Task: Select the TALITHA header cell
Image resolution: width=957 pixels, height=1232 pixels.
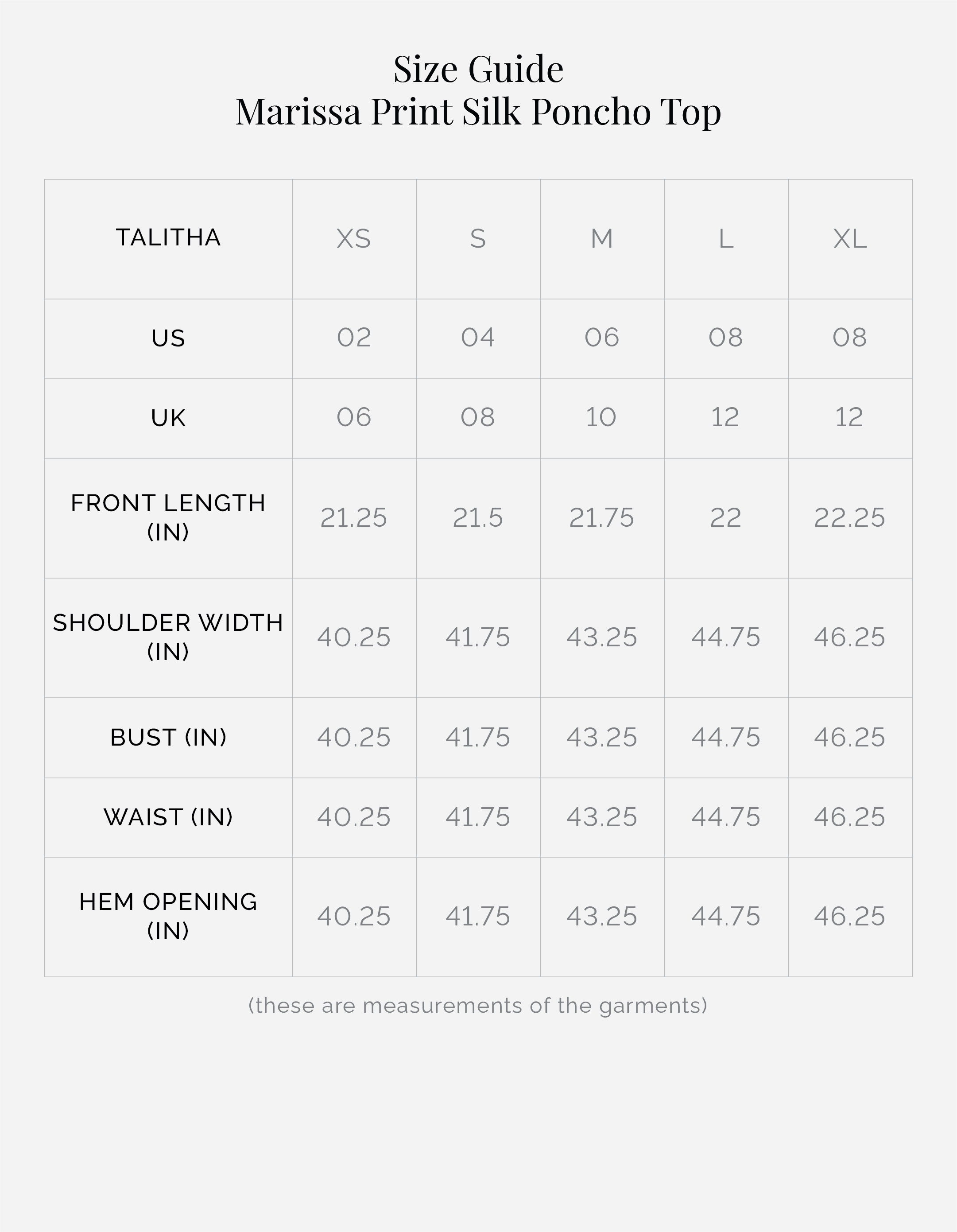Action: click(x=168, y=237)
